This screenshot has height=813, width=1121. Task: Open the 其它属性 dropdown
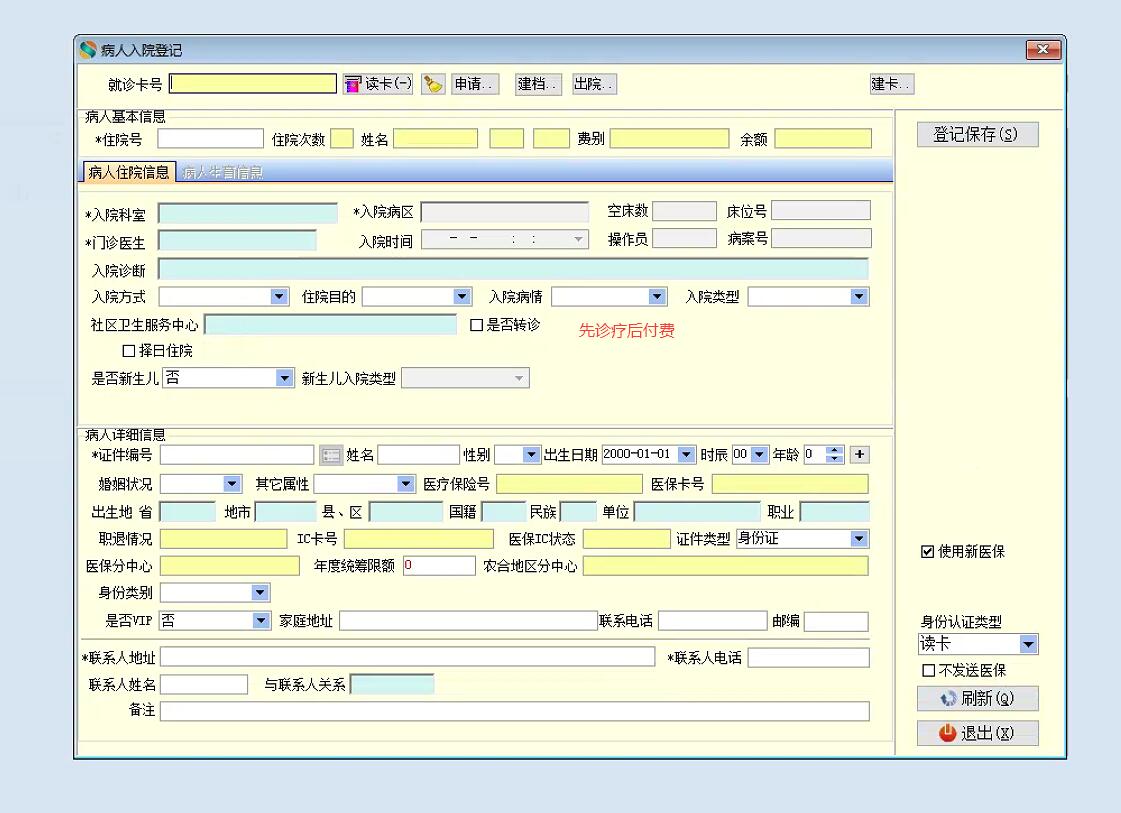point(405,484)
